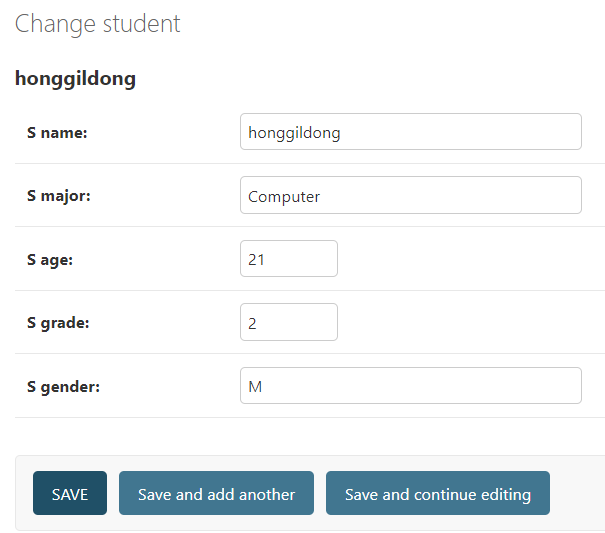This screenshot has width=605, height=533.
Task: Click the "S grade:" field label
Action: pos(56,323)
